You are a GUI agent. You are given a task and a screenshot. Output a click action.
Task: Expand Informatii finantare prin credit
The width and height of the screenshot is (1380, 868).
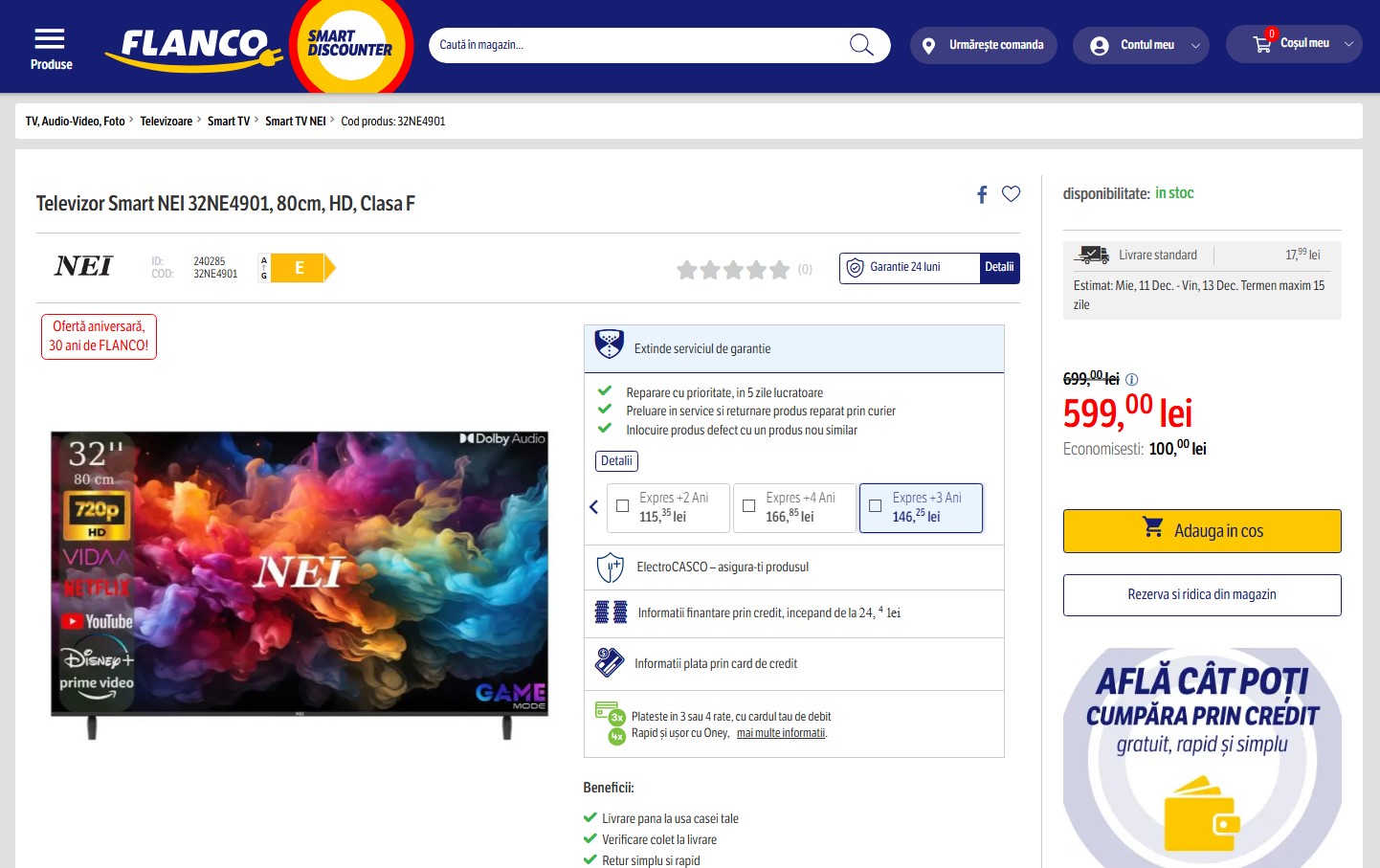[793, 614]
